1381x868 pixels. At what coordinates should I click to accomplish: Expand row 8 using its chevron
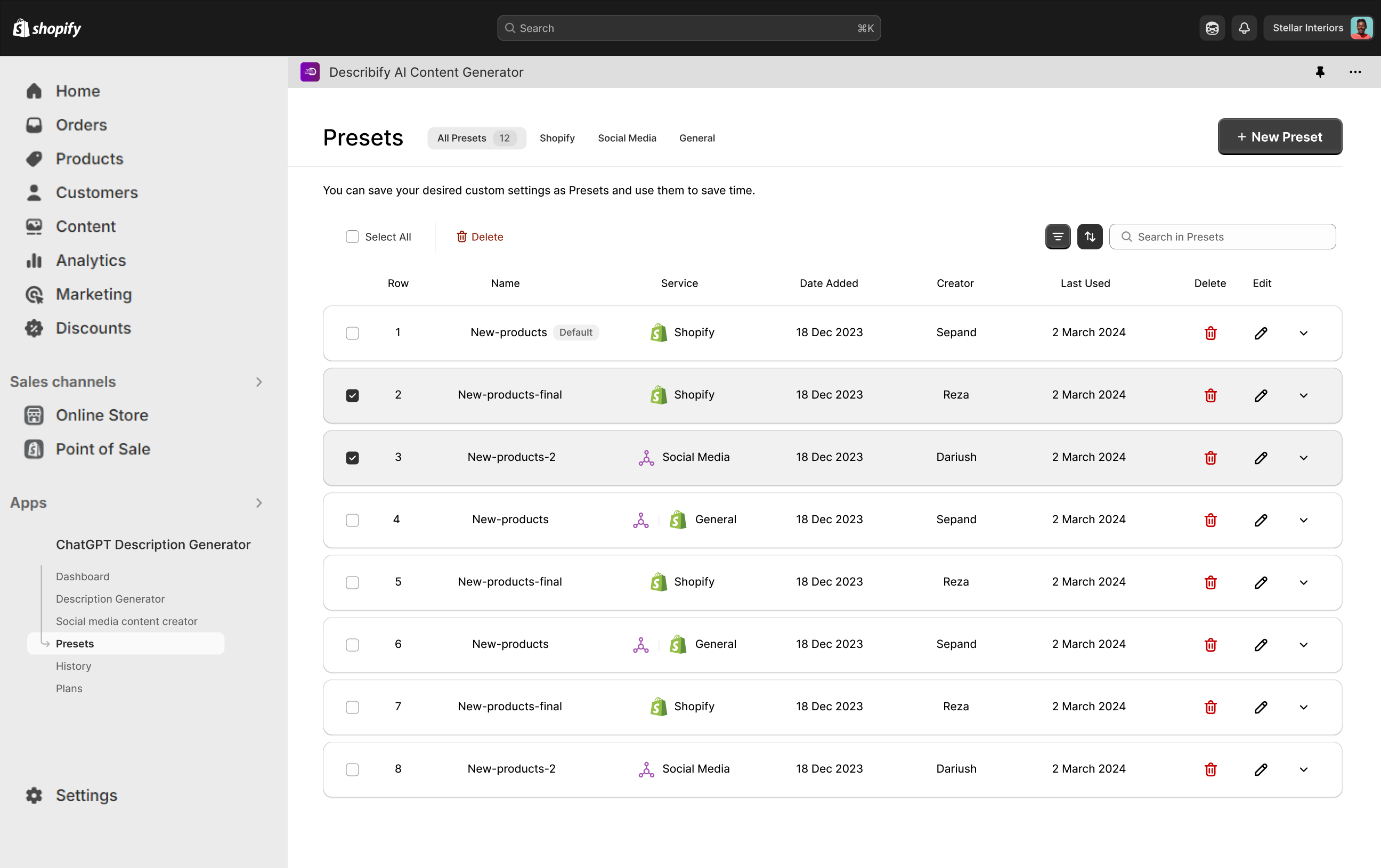click(x=1303, y=769)
